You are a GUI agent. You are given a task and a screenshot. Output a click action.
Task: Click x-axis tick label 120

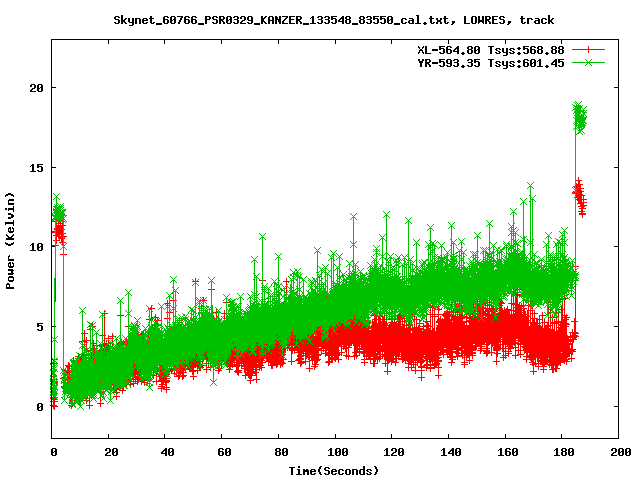pos(394,452)
